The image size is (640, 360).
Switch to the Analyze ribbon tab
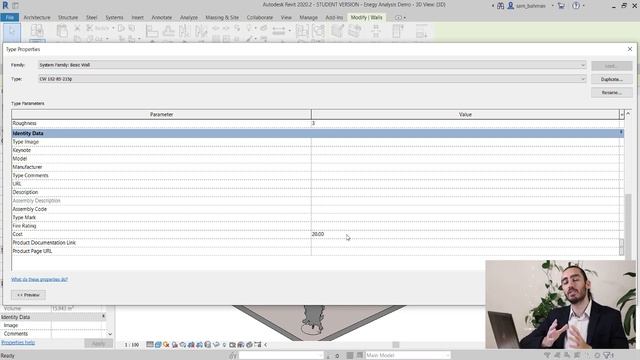[x=189, y=18]
